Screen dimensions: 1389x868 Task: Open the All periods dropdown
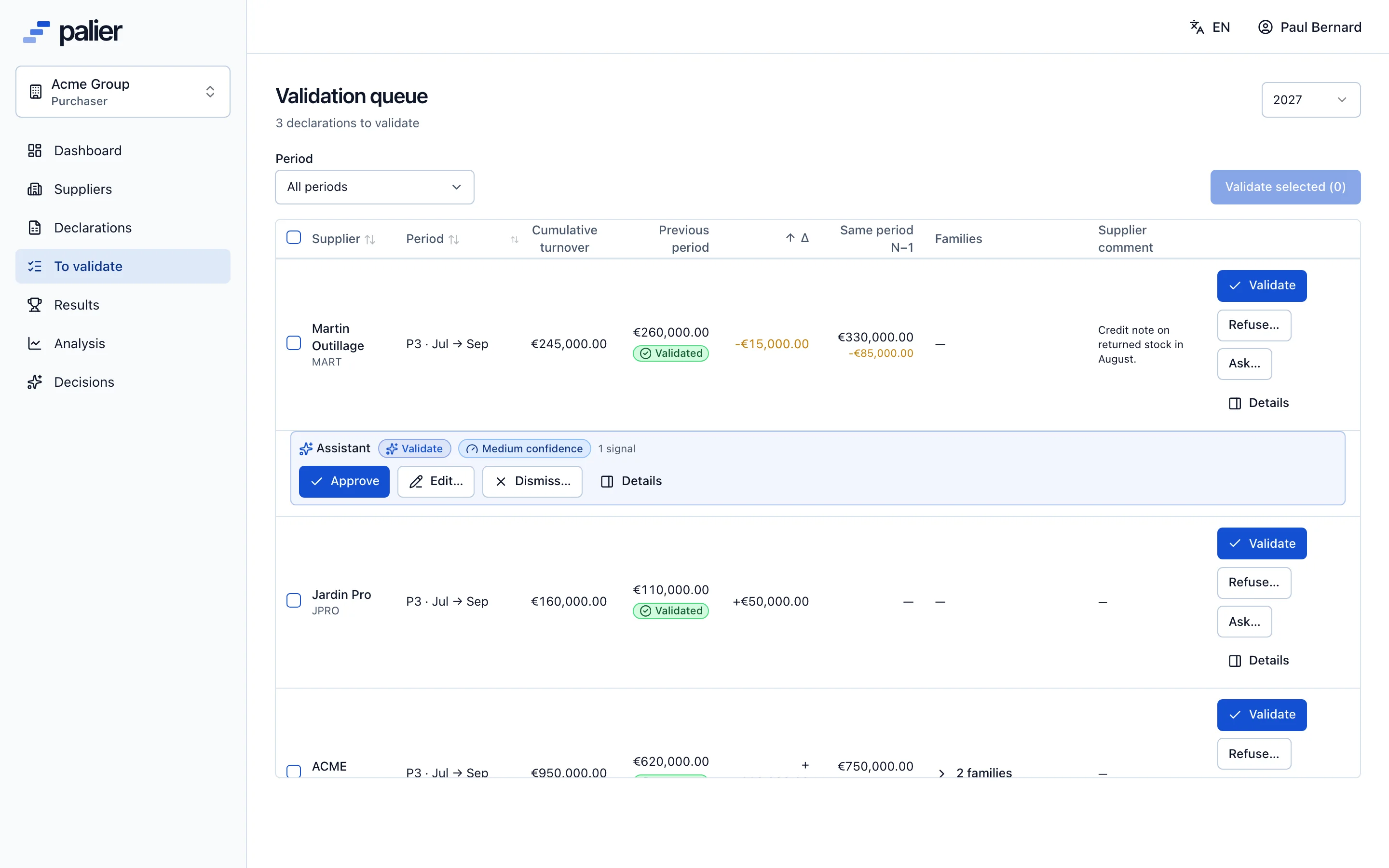[x=375, y=187]
